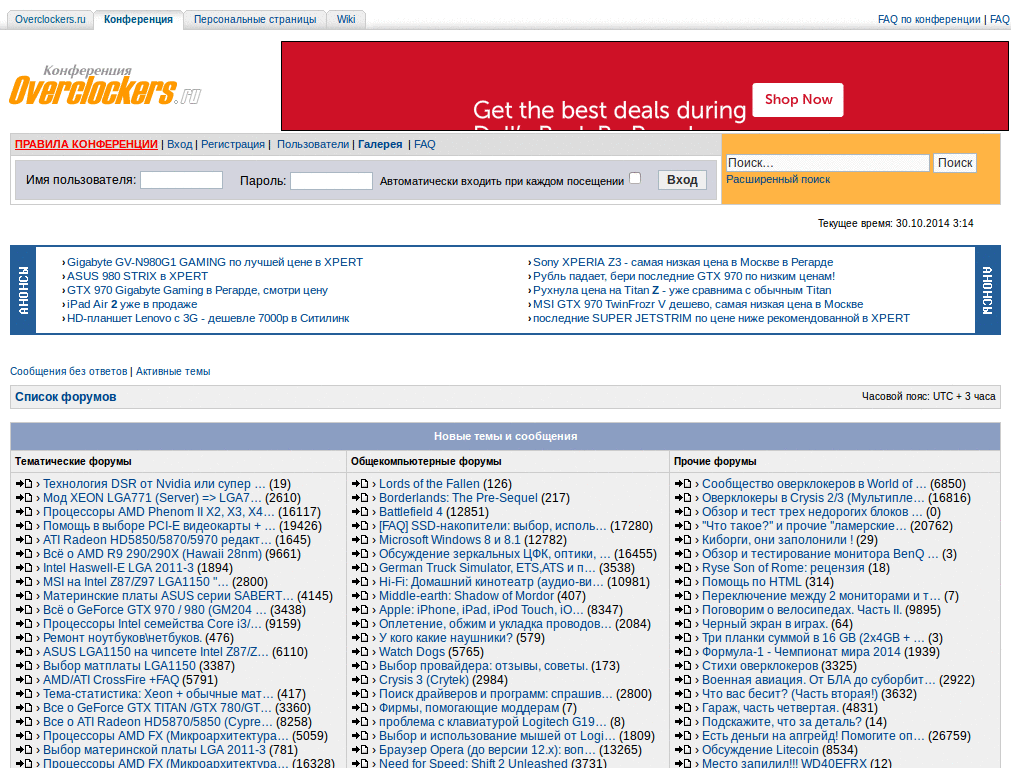Image resolution: width=1024 pixels, height=768 pixels.
Task: Open 'HD-планшет Lenovo с 3G' announcement
Action: [x=208, y=318]
